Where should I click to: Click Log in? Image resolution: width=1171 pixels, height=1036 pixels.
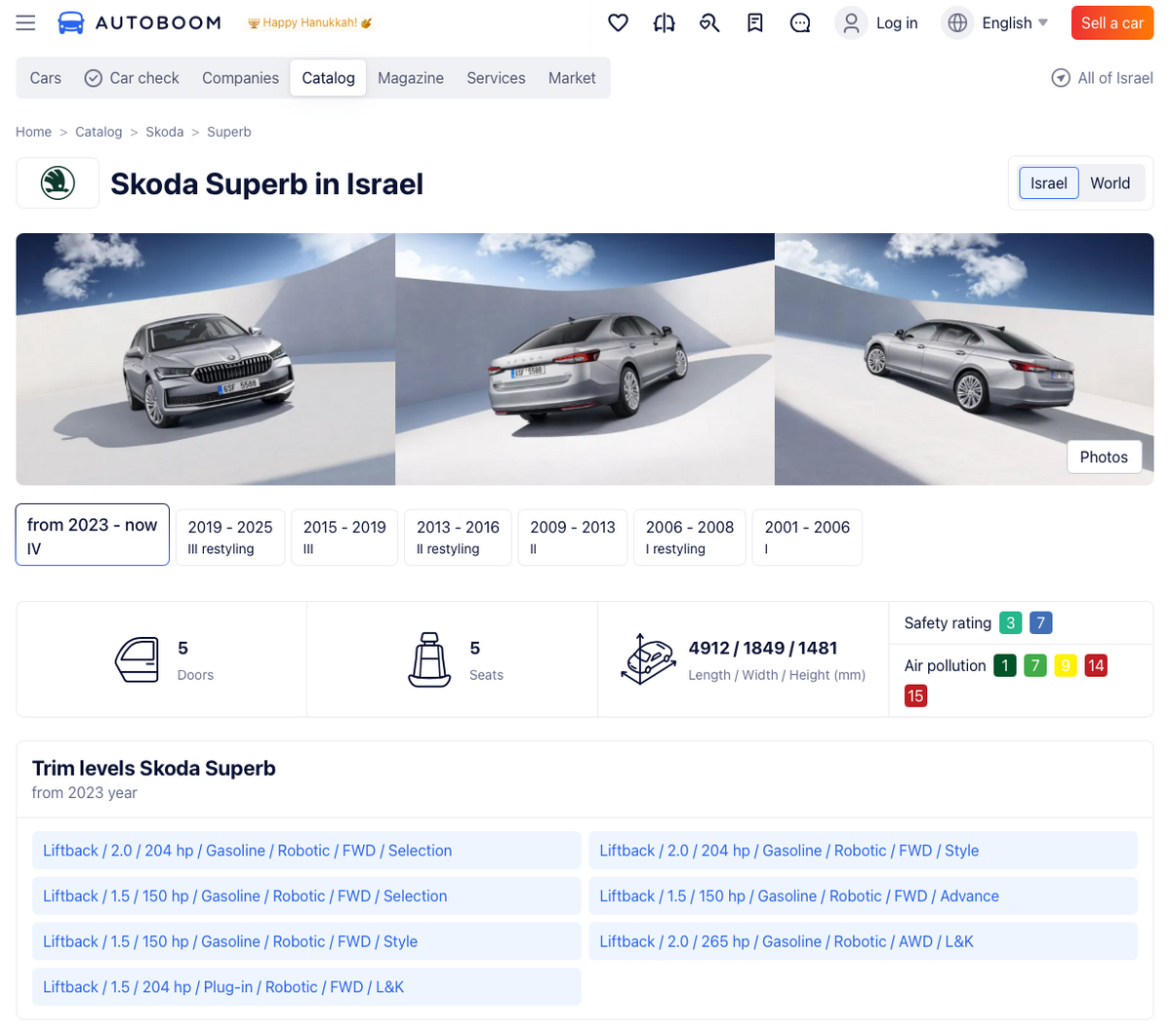[897, 22]
